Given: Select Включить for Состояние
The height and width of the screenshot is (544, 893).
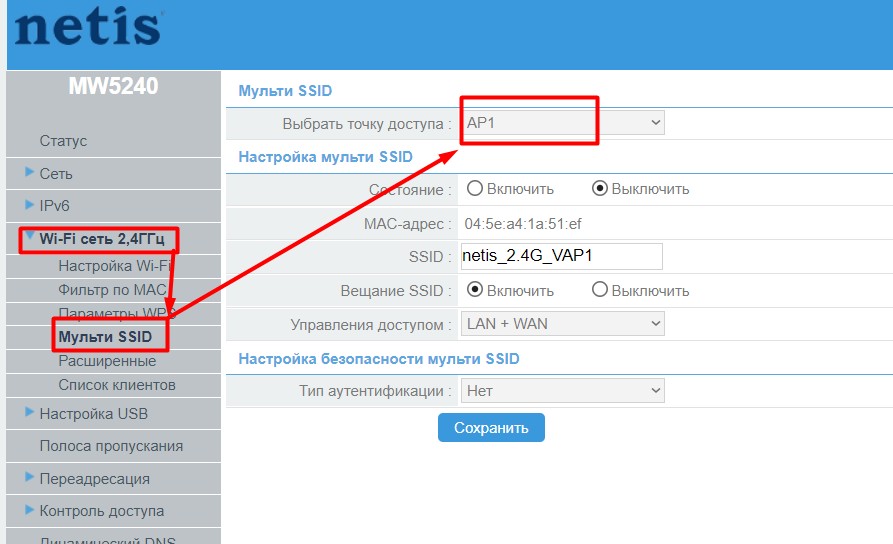Looking at the screenshot, I should (x=475, y=188).
